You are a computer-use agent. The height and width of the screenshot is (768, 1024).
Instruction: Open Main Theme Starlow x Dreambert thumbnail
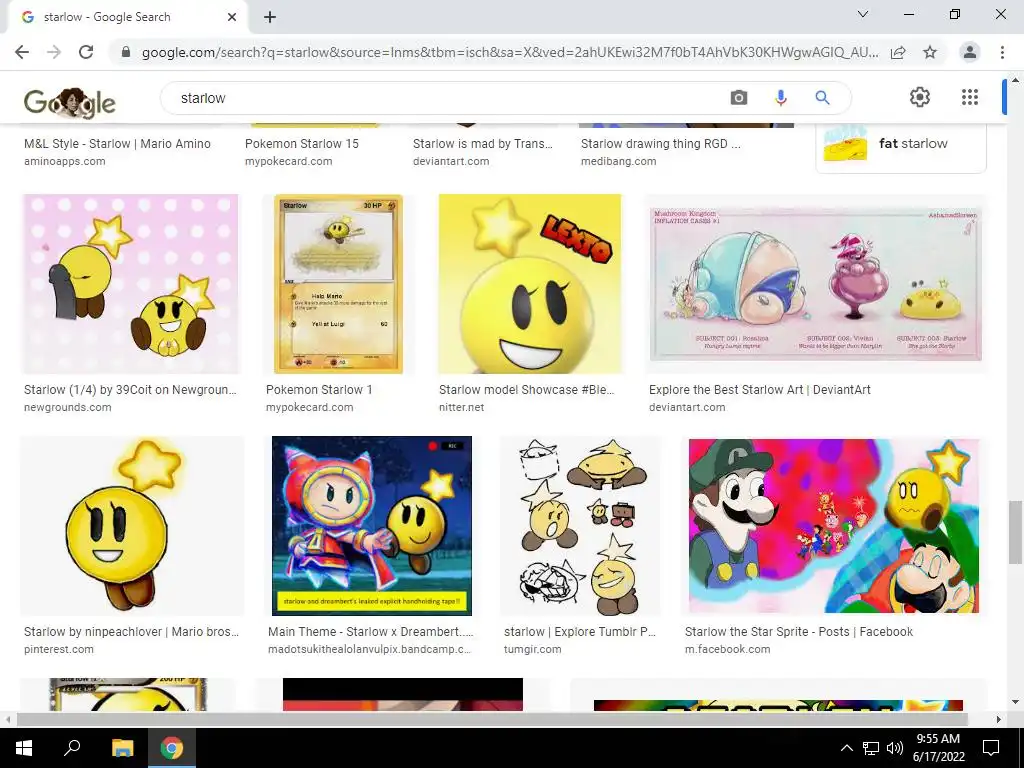click(x=372, y=526)
